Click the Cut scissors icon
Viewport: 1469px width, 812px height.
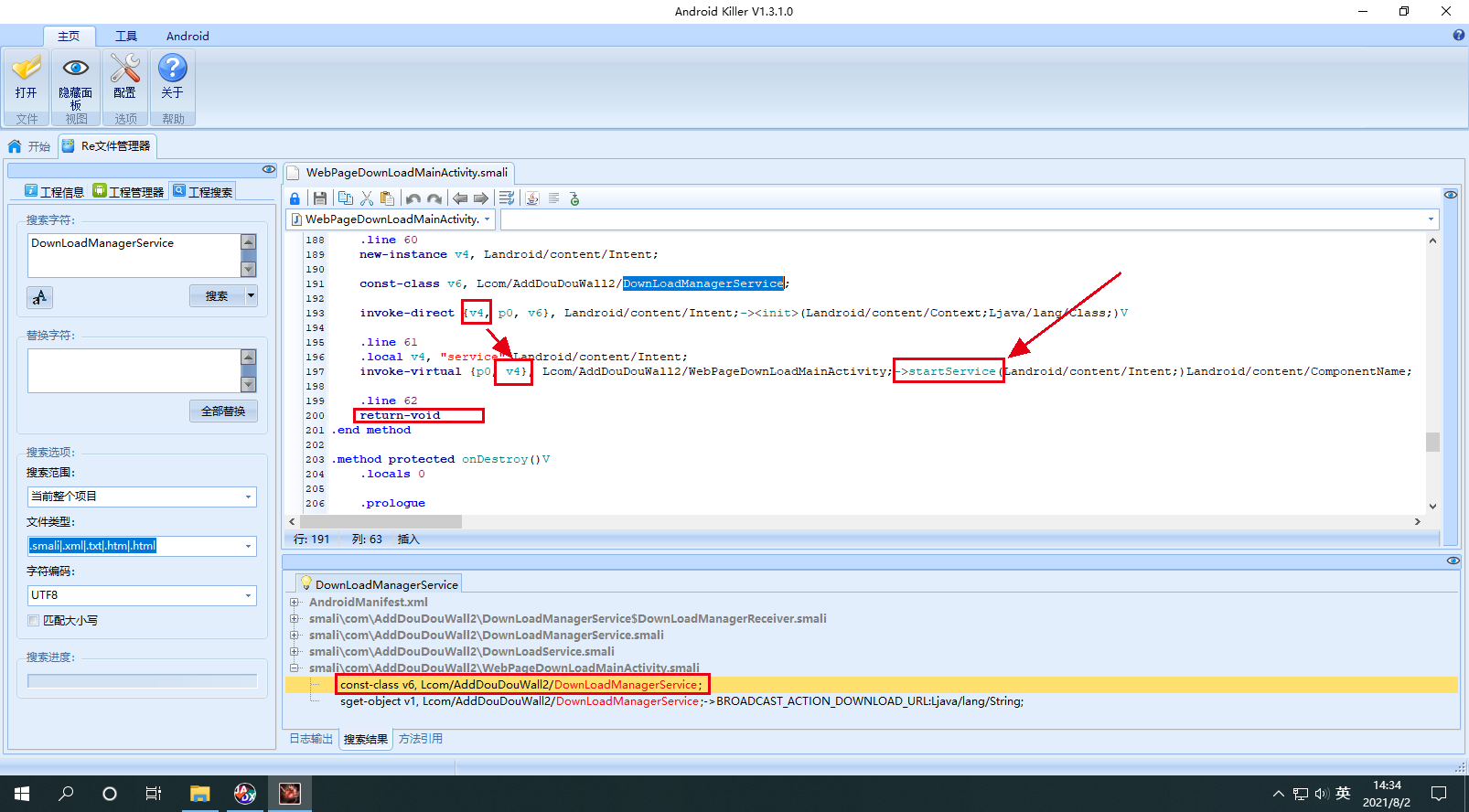(x=367, y=198)
